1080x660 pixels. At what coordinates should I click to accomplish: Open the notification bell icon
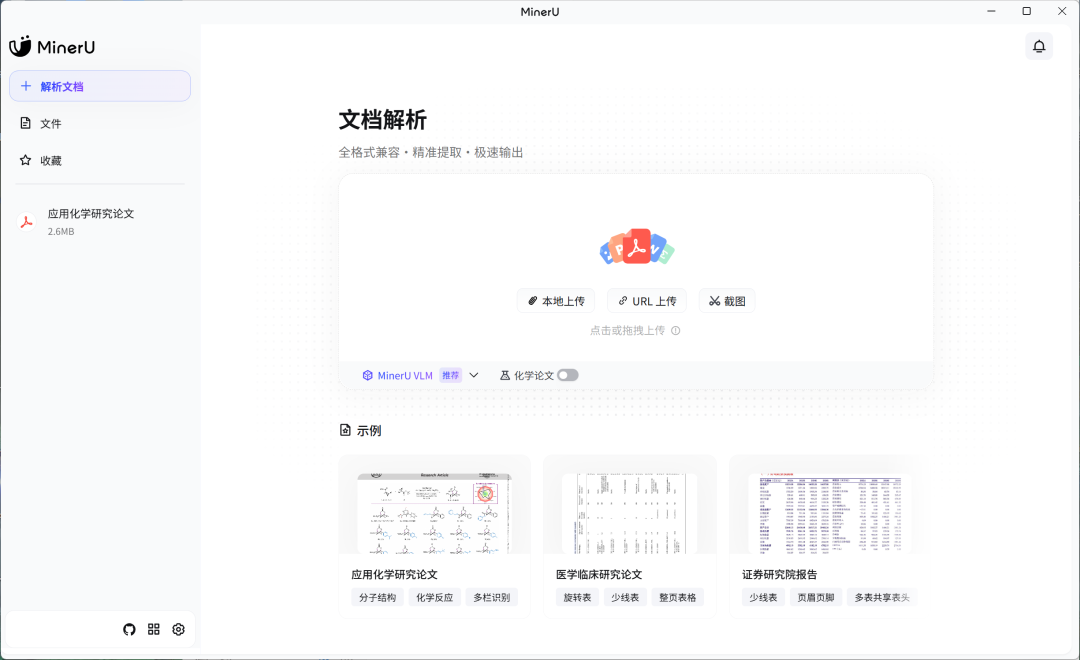tap(1039, 46)
